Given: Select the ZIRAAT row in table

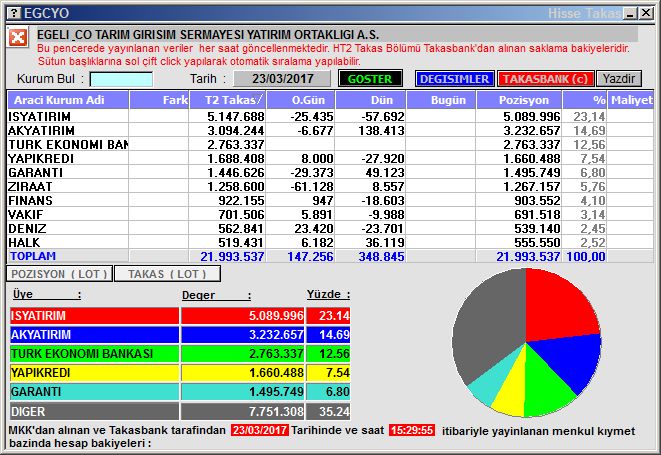Looking at the screenshot, I should pos(330,186).
